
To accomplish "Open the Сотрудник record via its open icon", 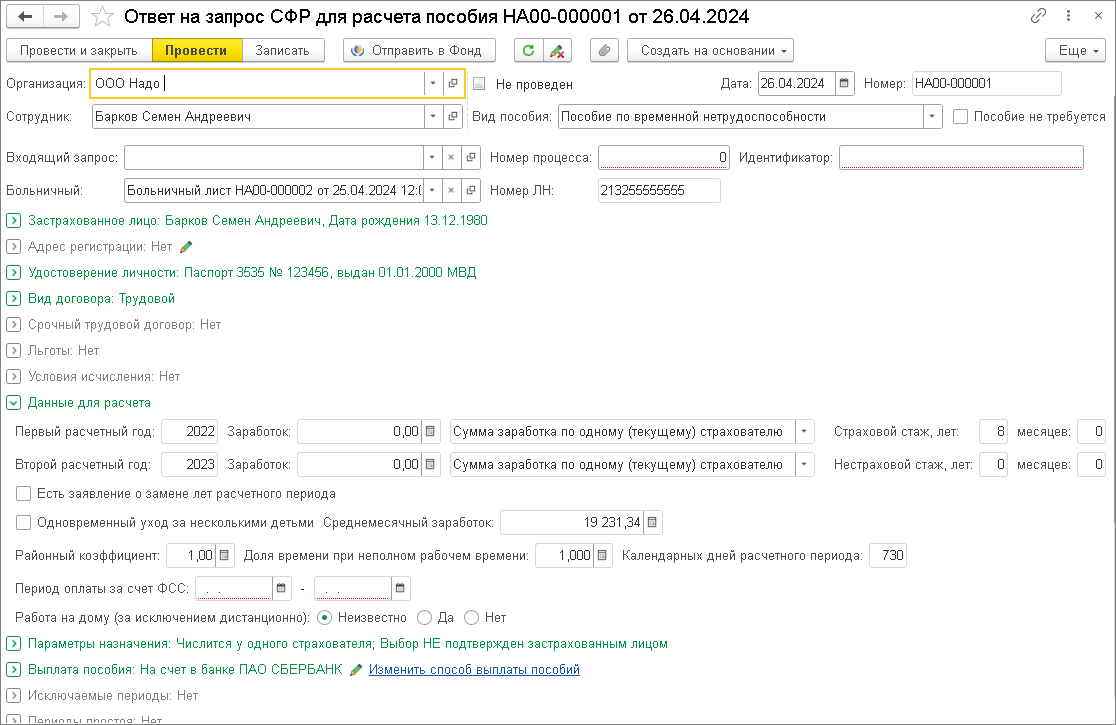I will pyautogui.click(x=453, y=117).
